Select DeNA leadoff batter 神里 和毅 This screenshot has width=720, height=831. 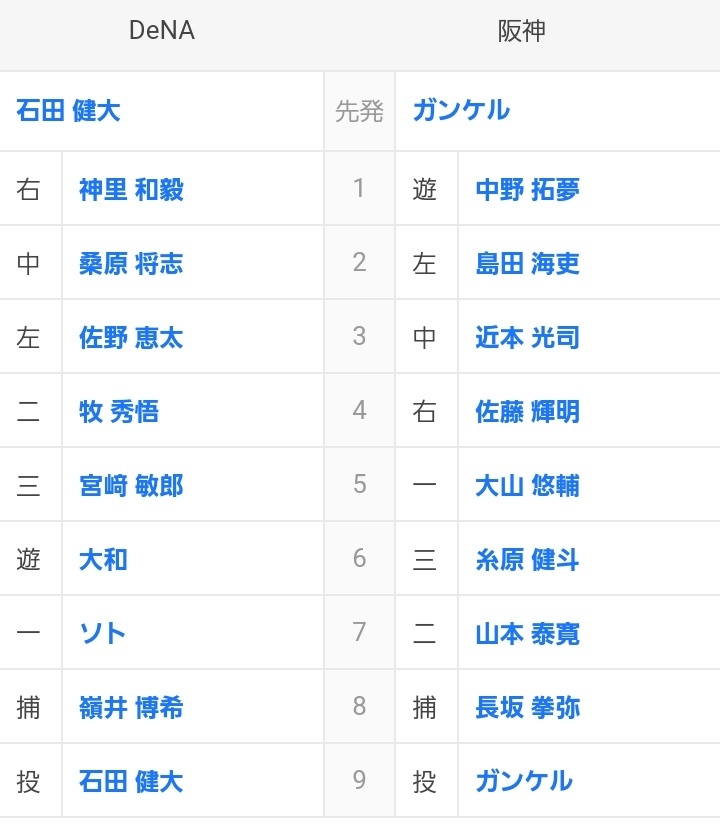coord(131,189)
